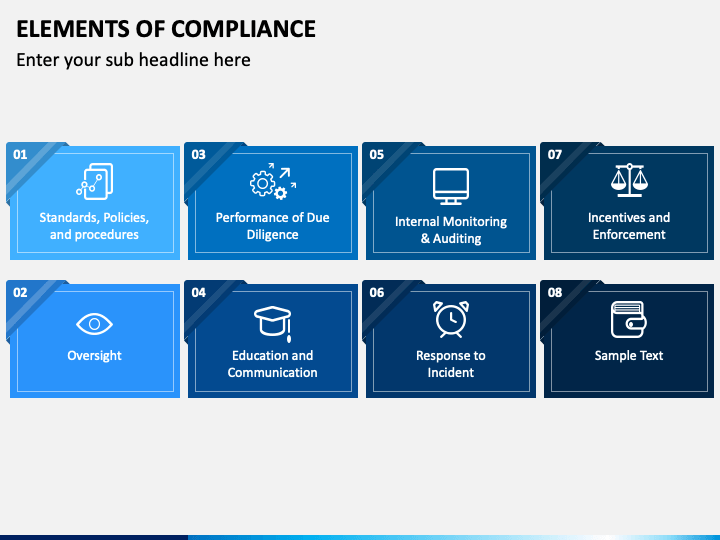
Task: Click the "Sample Text" label
Action: [629, 355]
